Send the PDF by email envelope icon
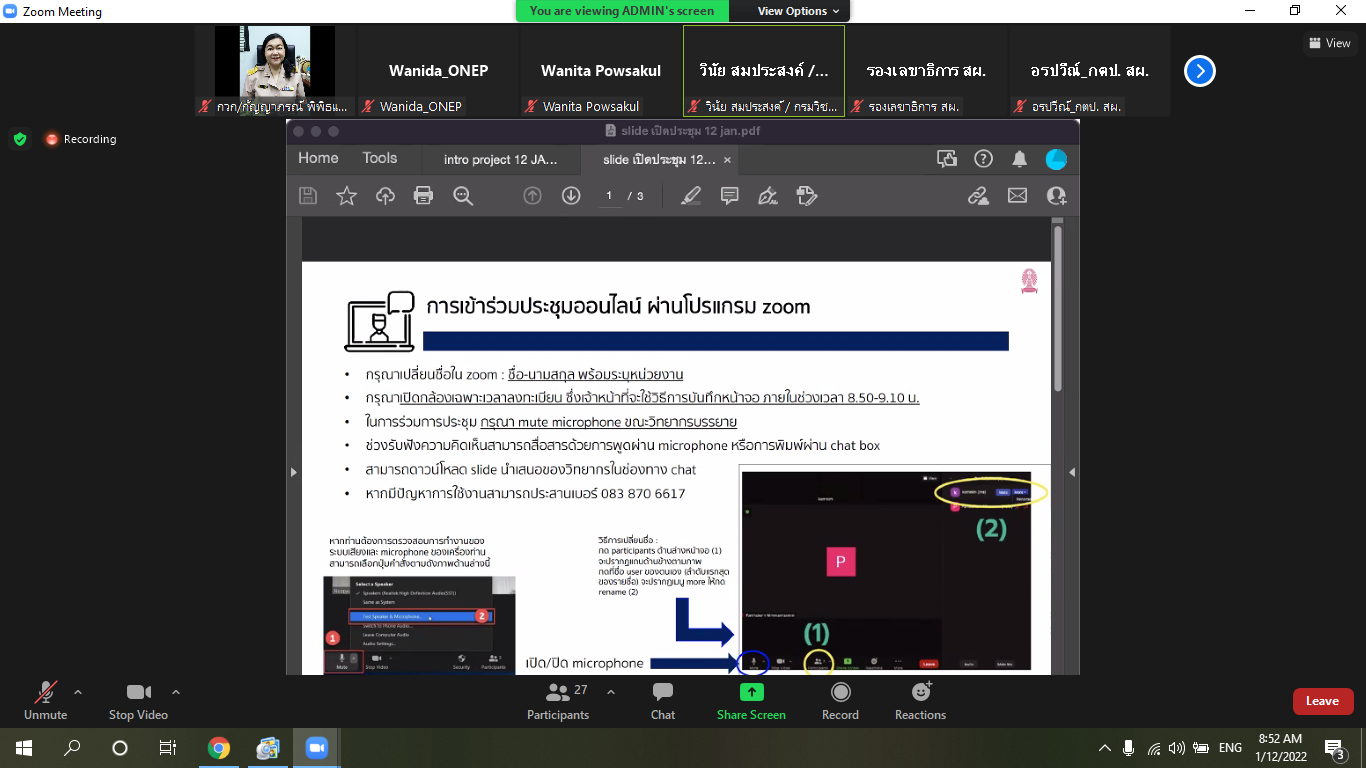The image size is (1366, 768). tap(1017, 196)
